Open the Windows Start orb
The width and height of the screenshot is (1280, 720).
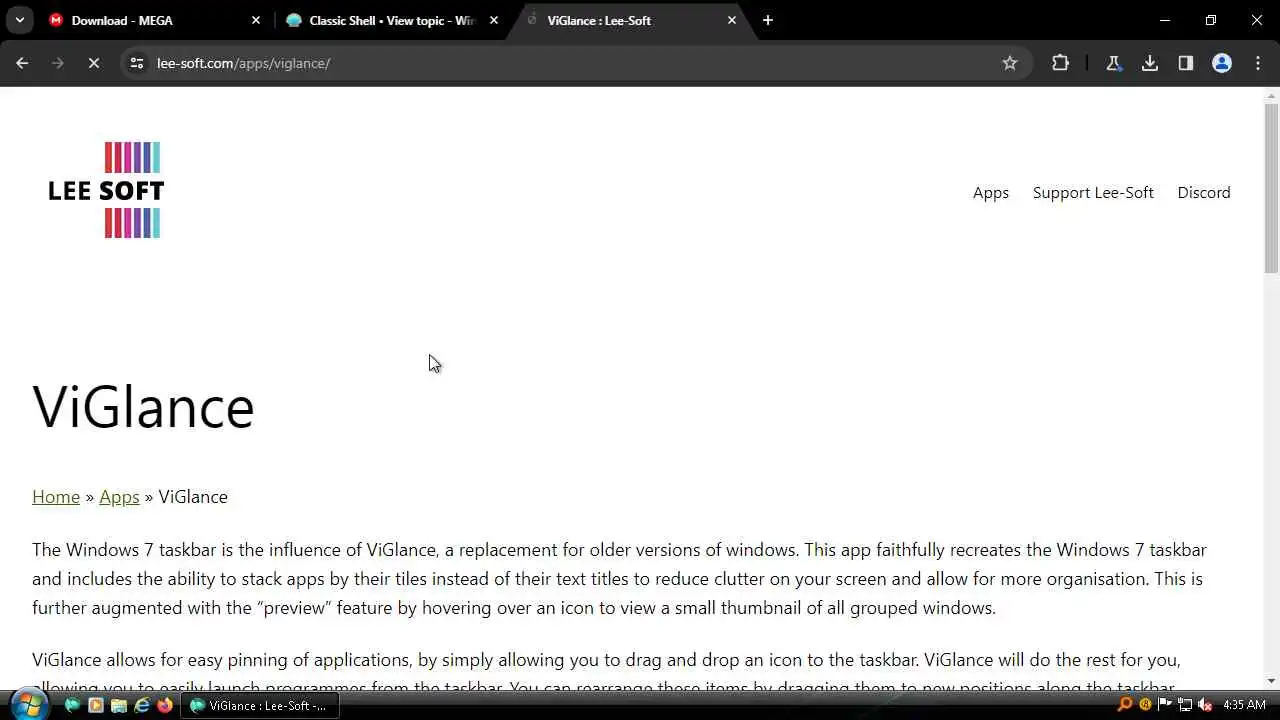click(27, 705)
